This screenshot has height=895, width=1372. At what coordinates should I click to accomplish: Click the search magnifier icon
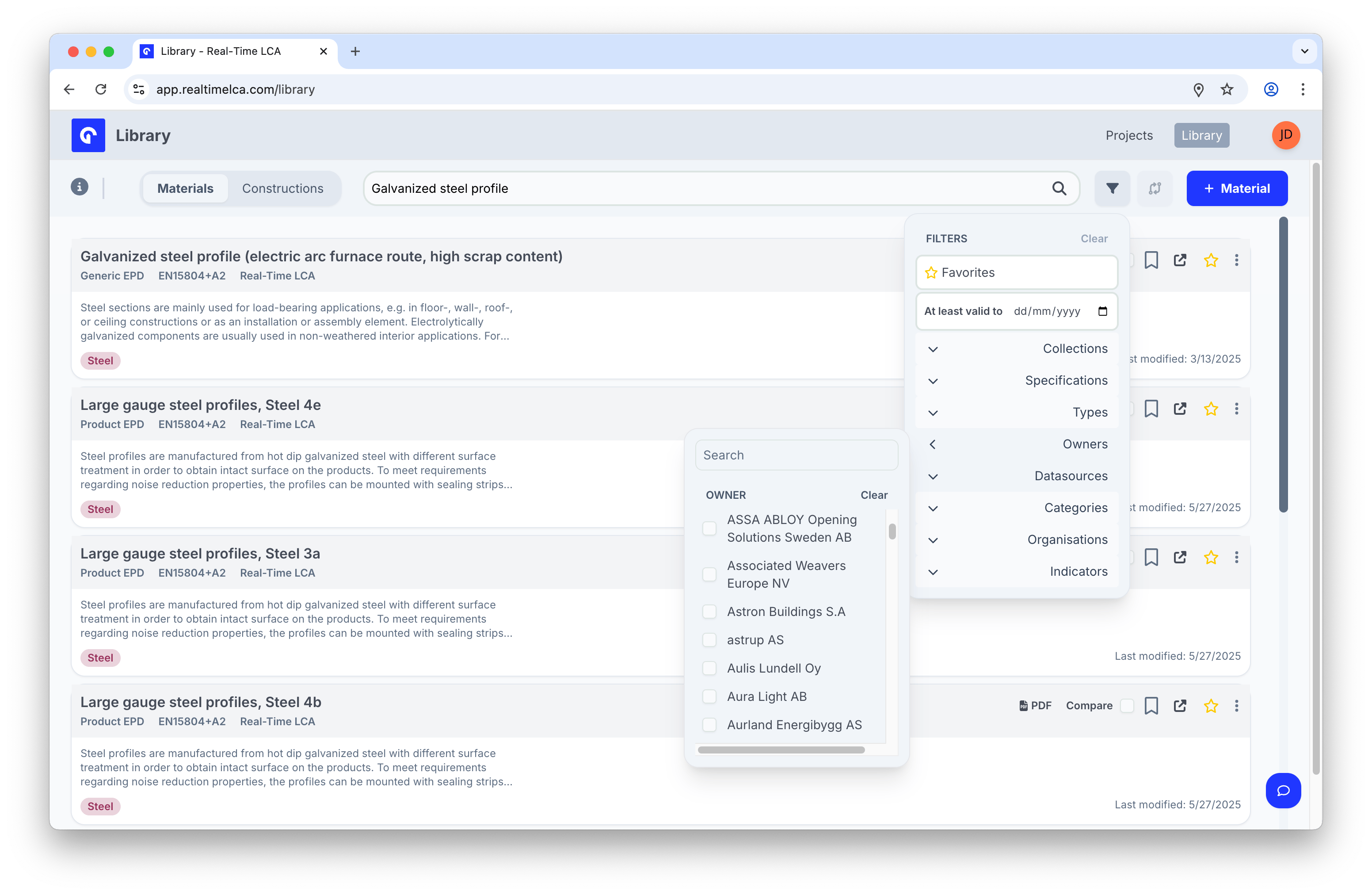1059,188
